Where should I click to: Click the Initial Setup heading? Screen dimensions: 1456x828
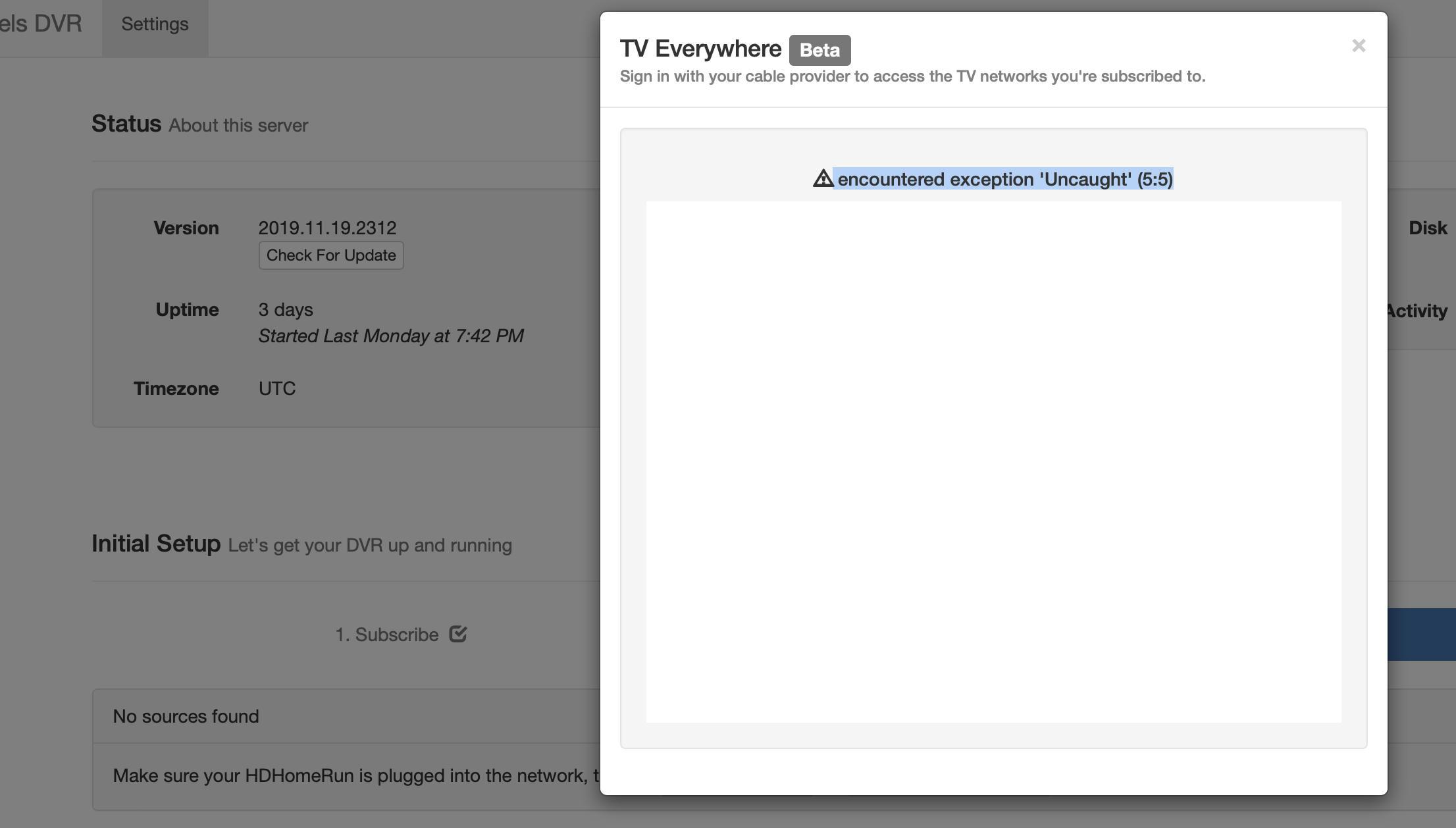(156, 544)
